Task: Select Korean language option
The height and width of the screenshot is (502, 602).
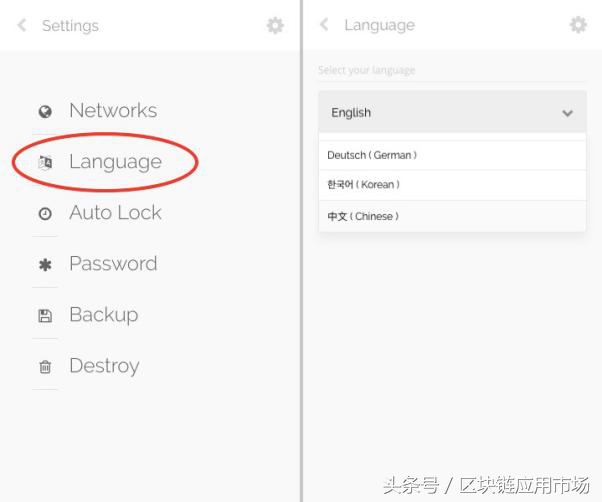Action: click(x=452, y=185)
